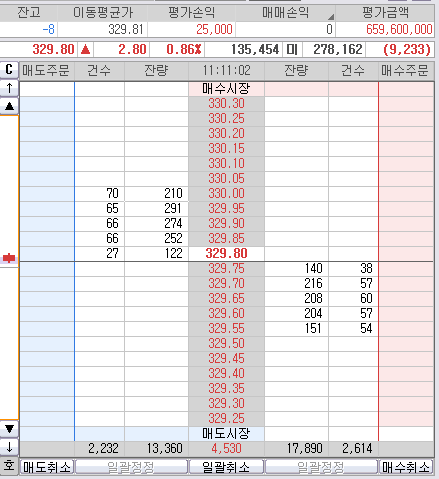Click the red current-price marker icon
This screenshot has width=439, height=479.
tap(9, 258)
